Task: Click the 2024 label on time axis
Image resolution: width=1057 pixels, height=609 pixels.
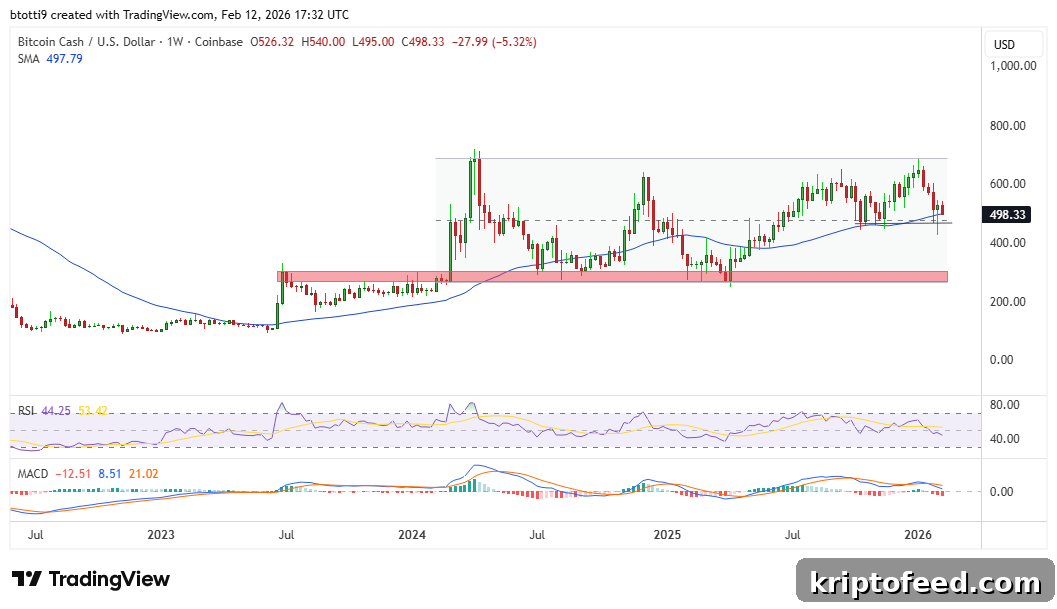Action: click(x=412, y=535)
